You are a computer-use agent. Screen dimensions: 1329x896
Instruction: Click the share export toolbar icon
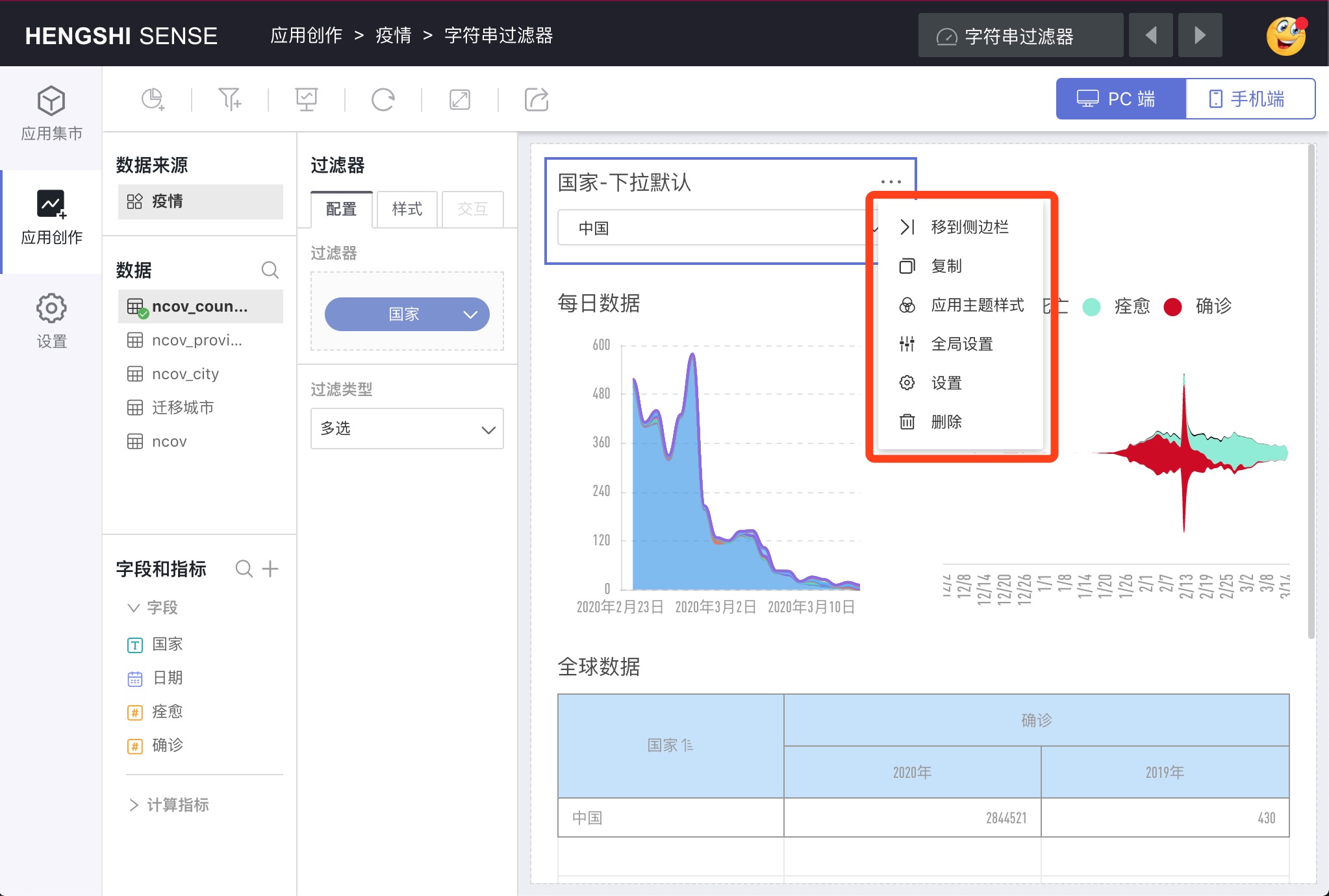[536, 99]
